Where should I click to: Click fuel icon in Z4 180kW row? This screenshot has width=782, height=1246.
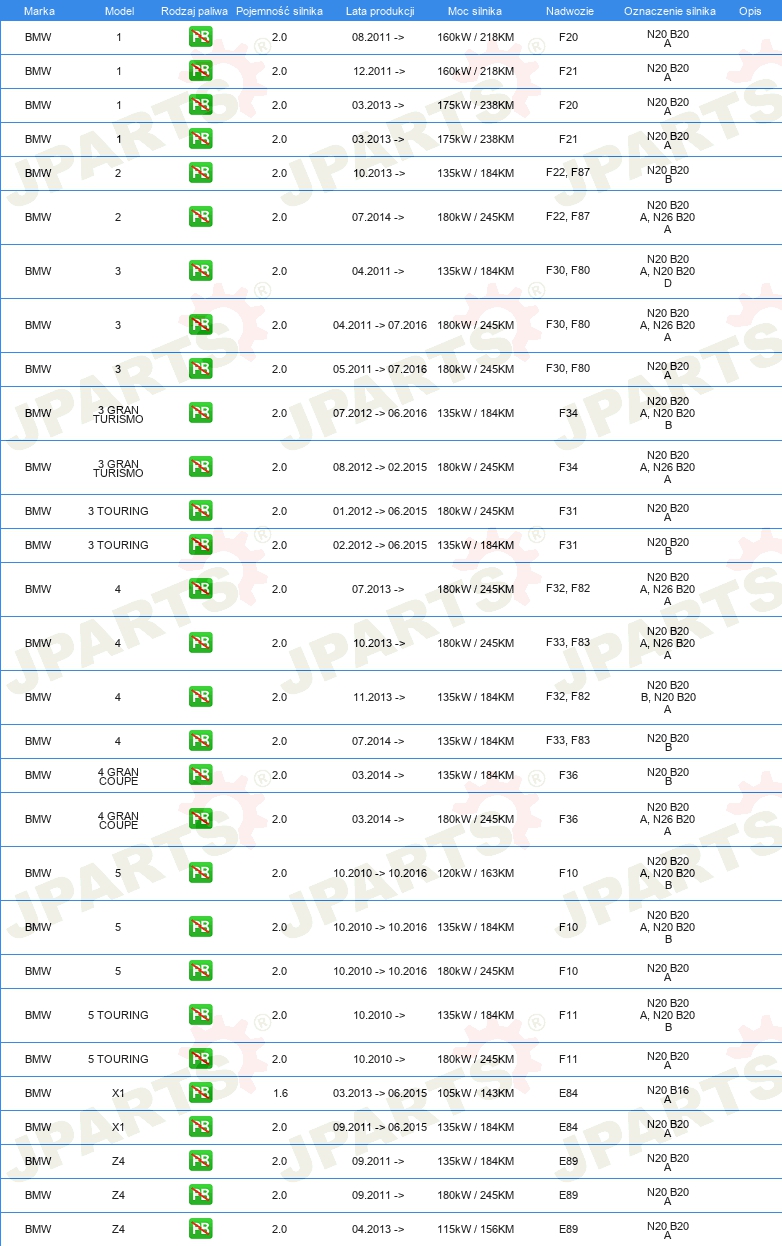(200, 1195)
